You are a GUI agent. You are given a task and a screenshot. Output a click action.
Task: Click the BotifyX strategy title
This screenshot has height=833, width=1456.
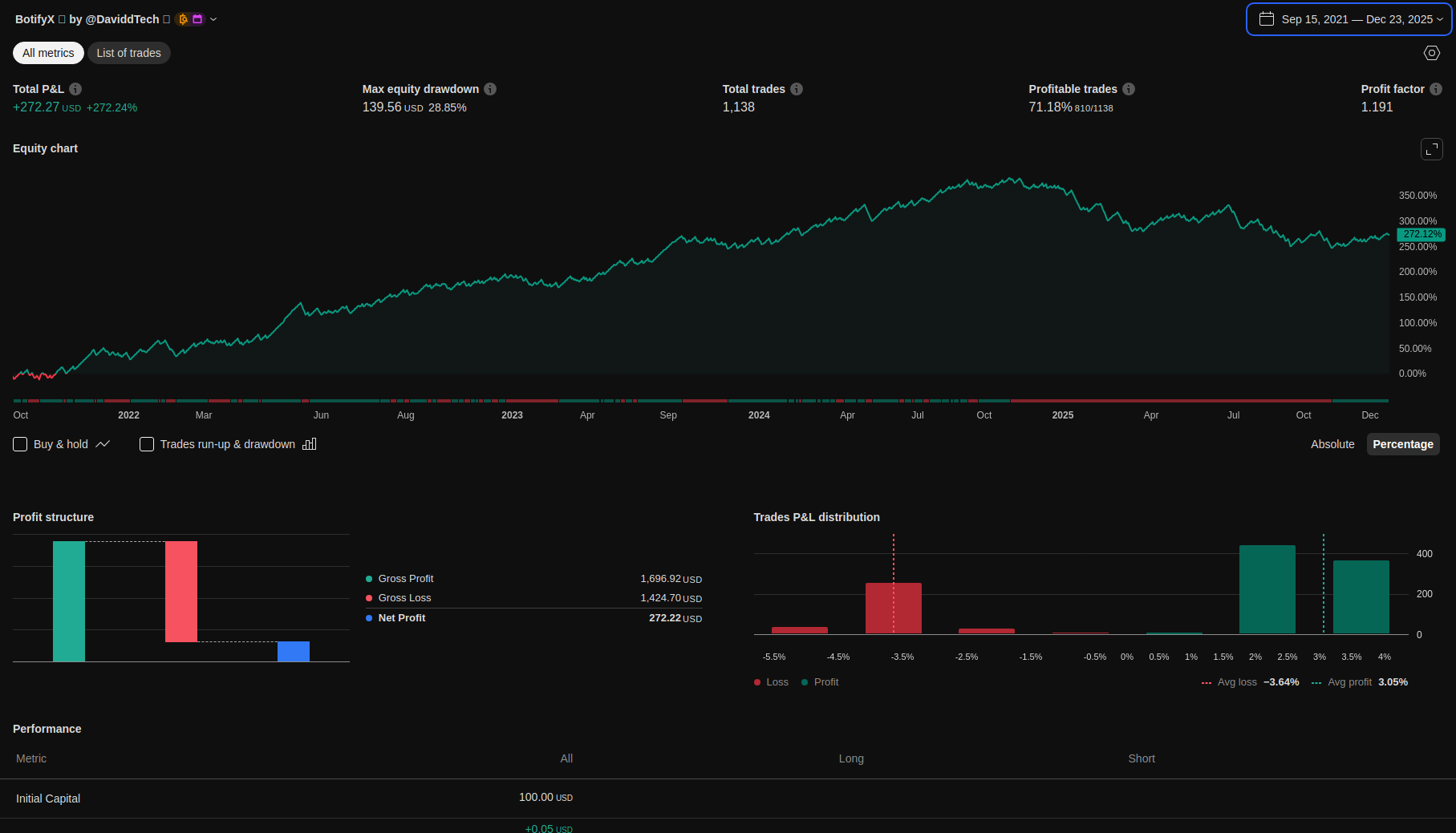tap(34, 19)
